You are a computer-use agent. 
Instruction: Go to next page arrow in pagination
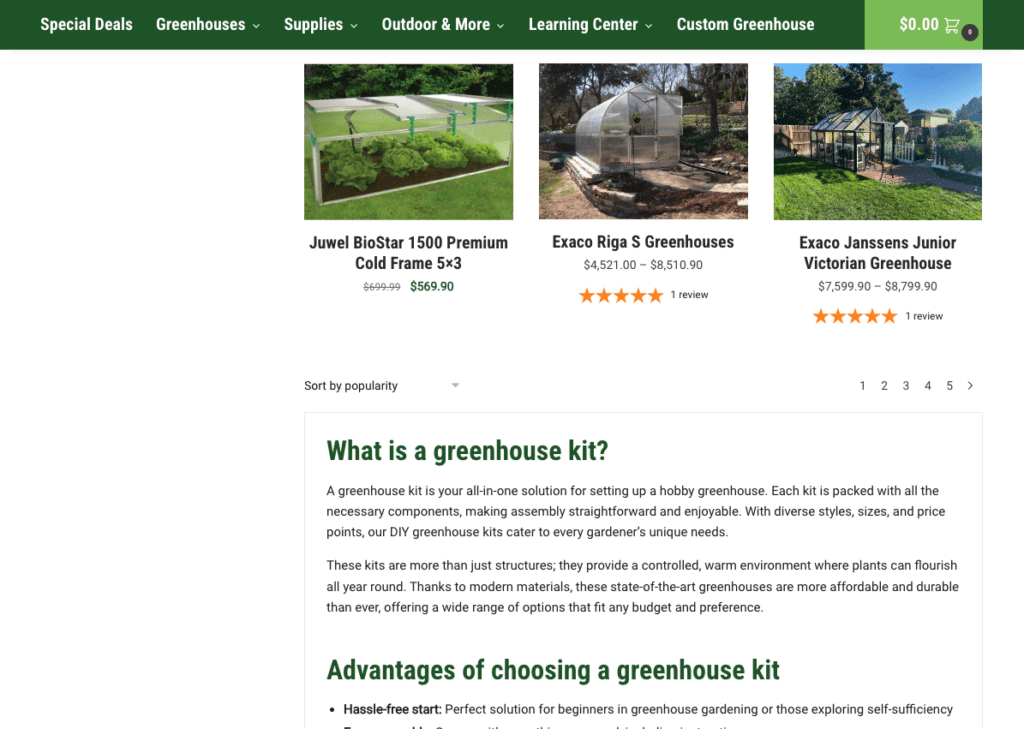970,385
